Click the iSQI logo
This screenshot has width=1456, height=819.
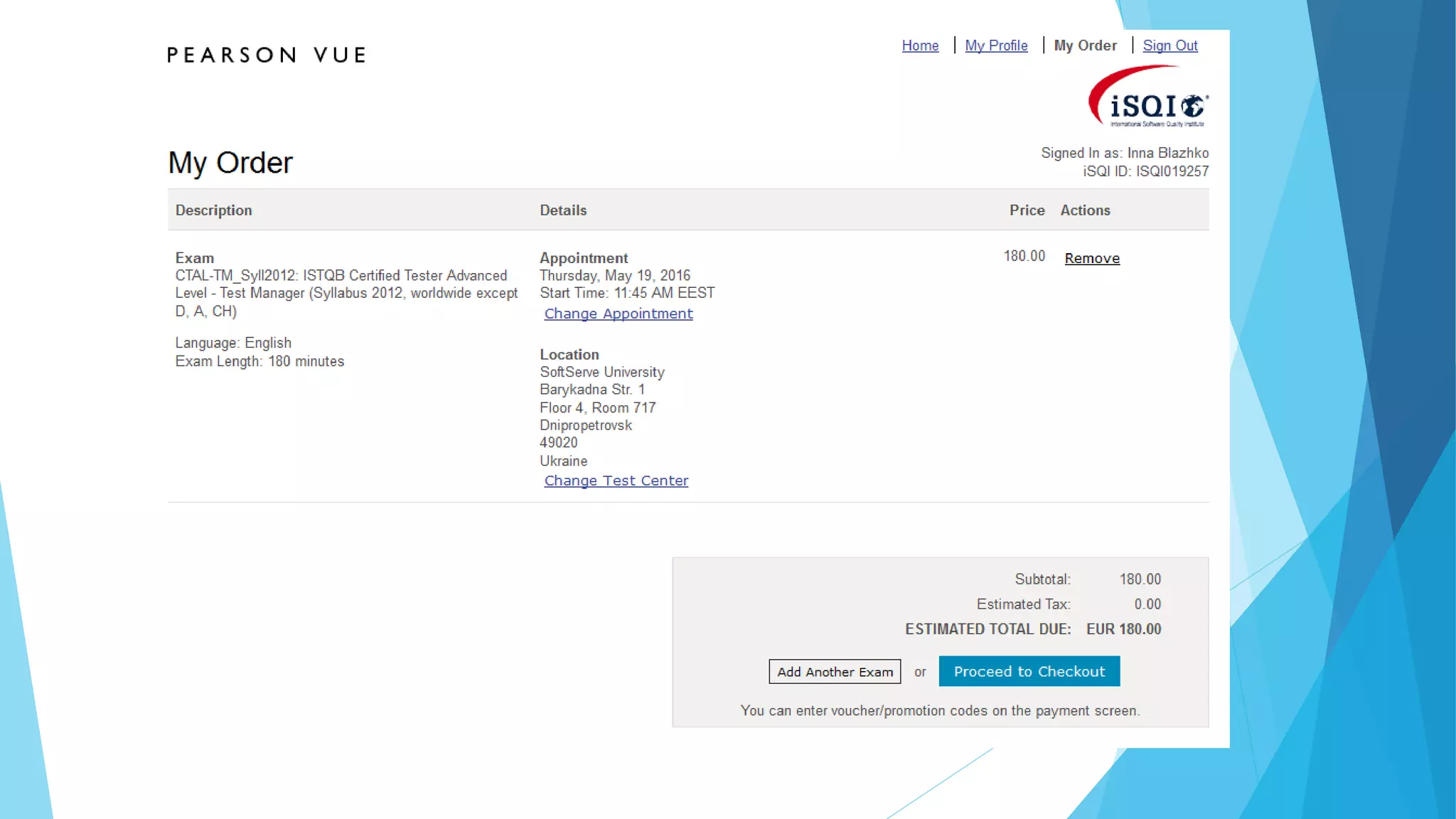pyautogui.click(x=1147, y=98)
